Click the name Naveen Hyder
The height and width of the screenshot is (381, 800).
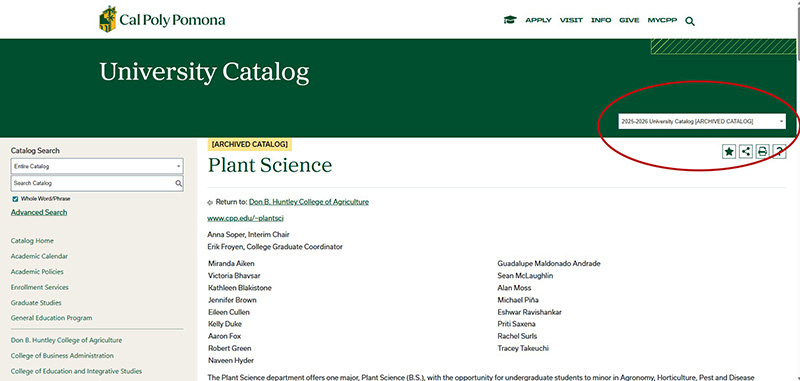point(231,361)
